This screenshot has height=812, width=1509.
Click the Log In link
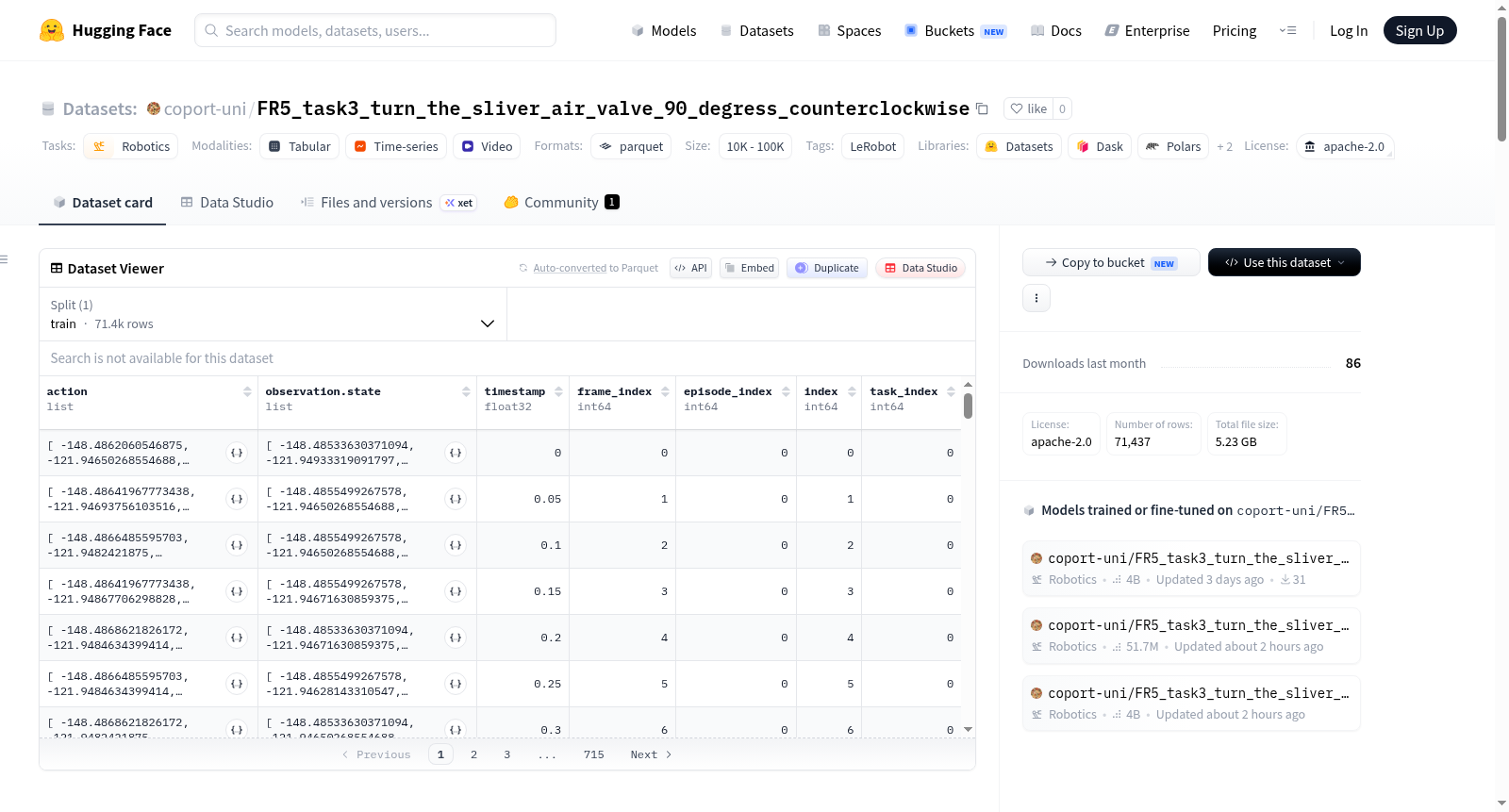[x=1349, y=30]
